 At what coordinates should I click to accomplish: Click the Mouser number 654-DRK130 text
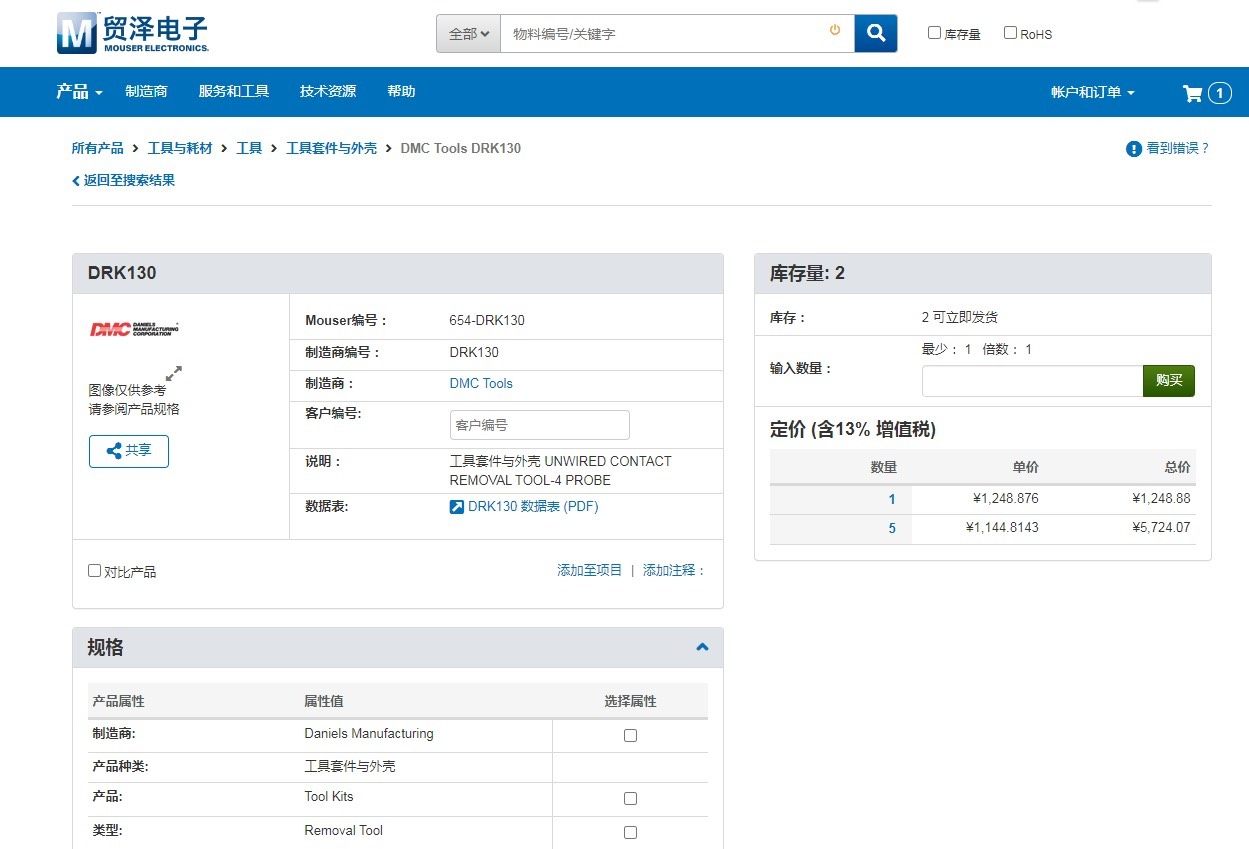[x=487, y=321]
